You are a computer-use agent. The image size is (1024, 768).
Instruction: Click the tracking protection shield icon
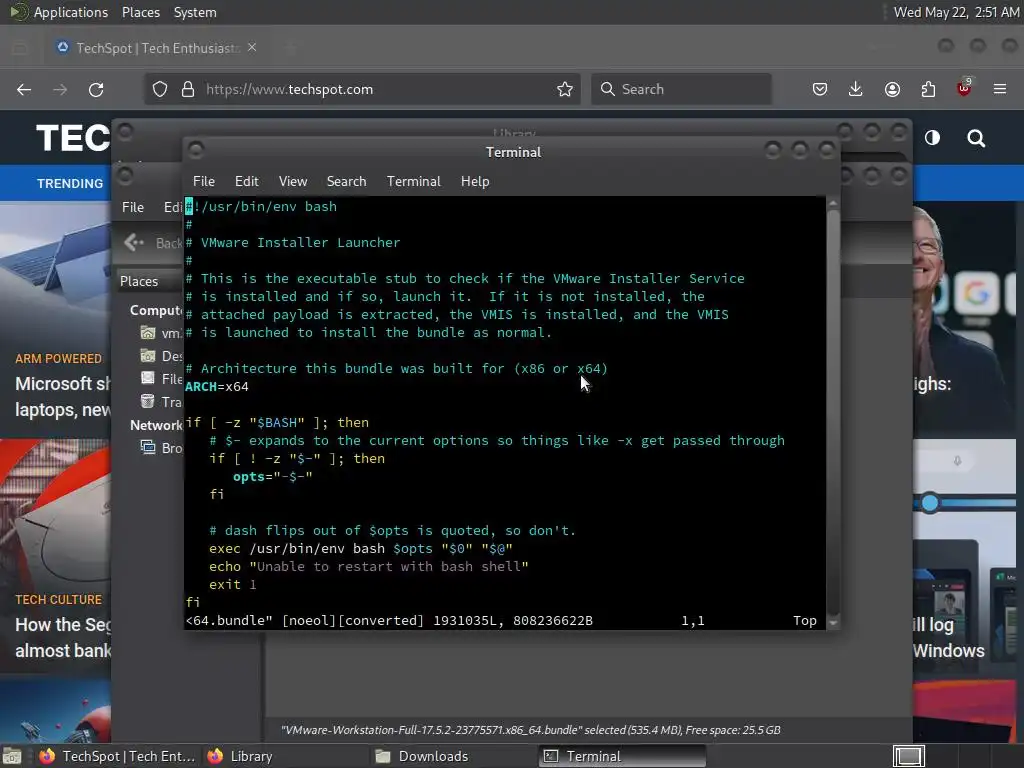[x=160, y=89]
